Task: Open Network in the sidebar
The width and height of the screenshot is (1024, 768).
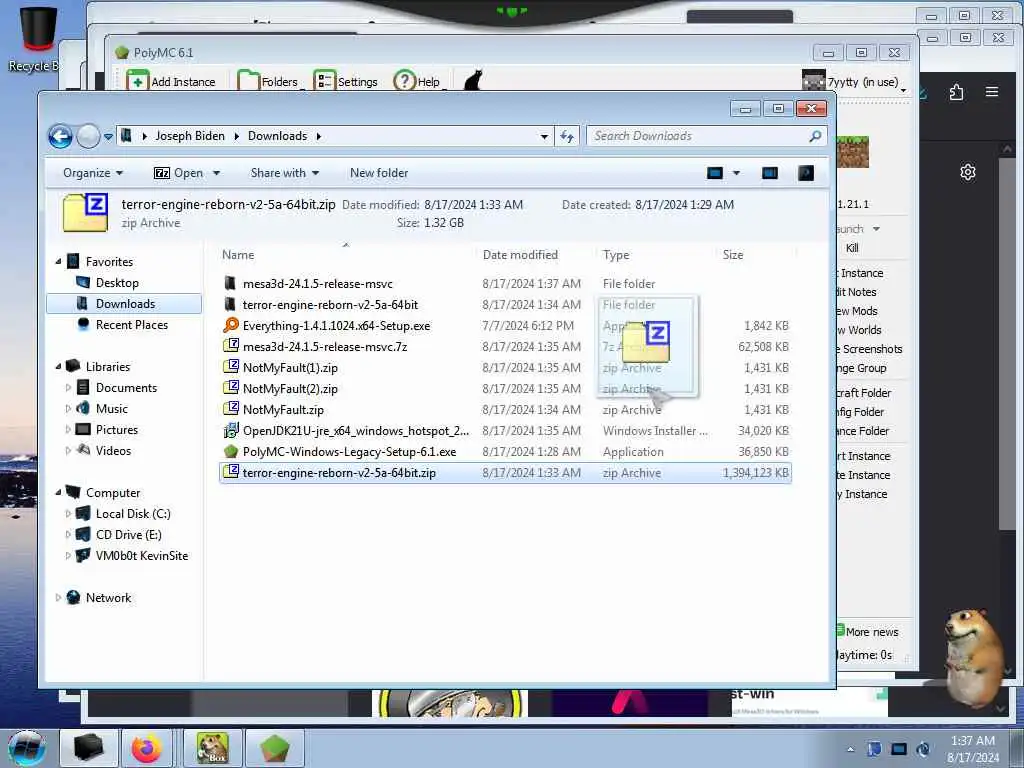Action: (108, 598)
